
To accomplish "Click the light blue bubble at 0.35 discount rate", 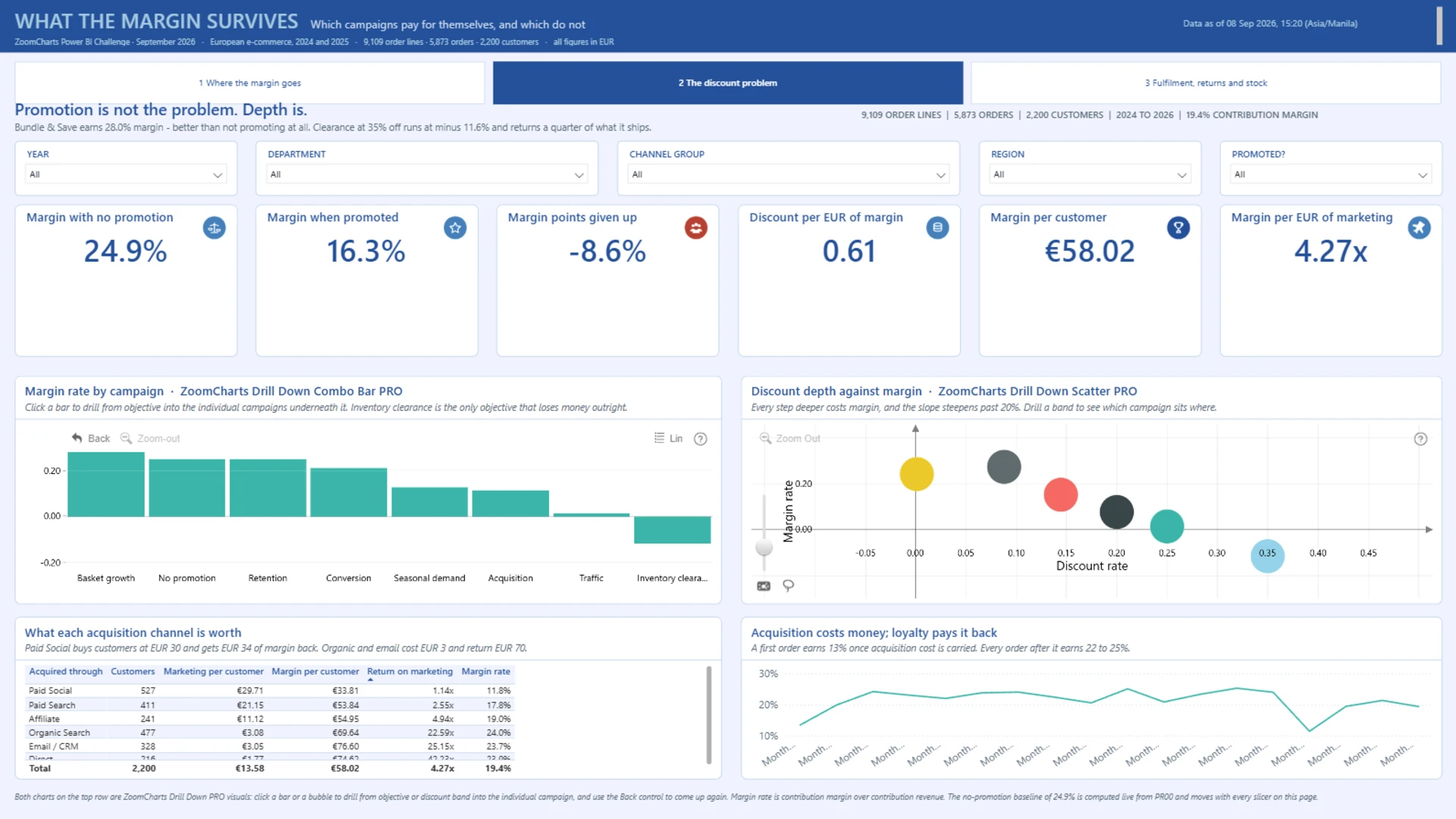I will (1267, 556).
